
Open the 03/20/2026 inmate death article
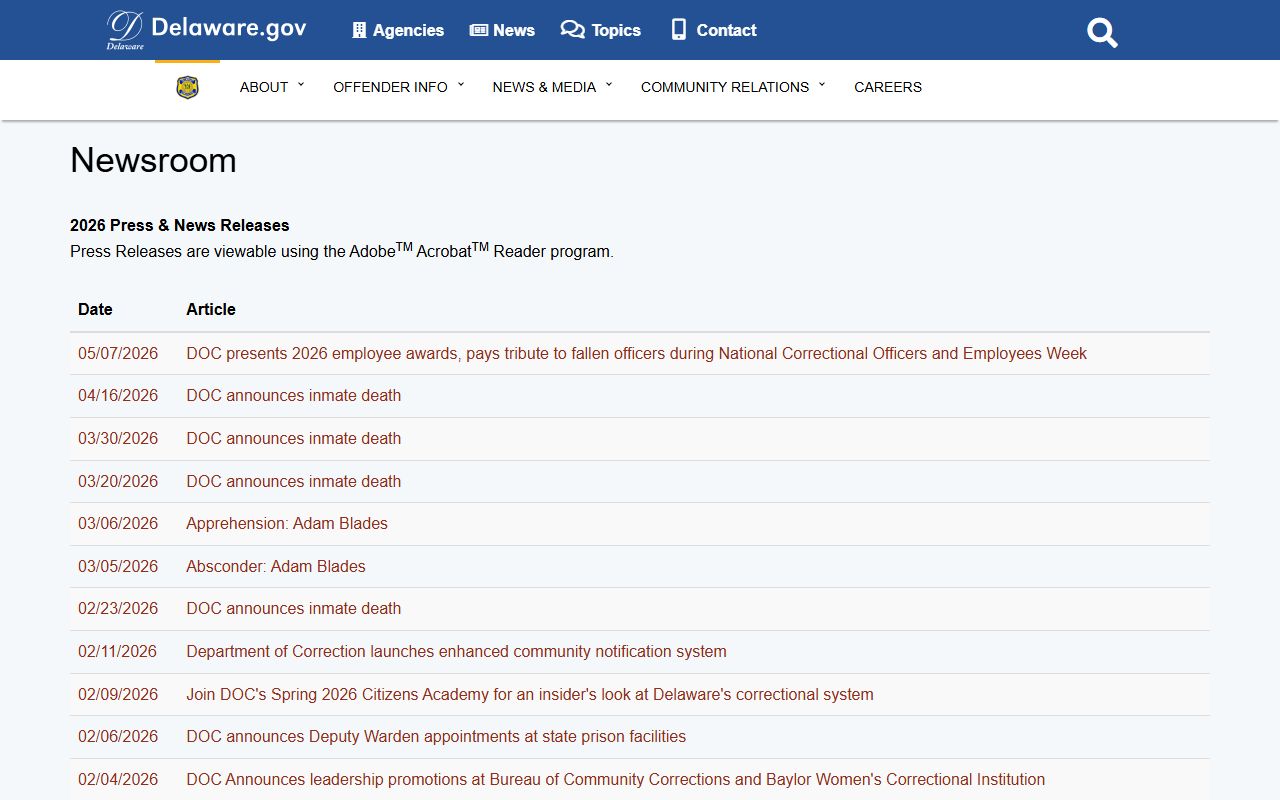point(293,481)
